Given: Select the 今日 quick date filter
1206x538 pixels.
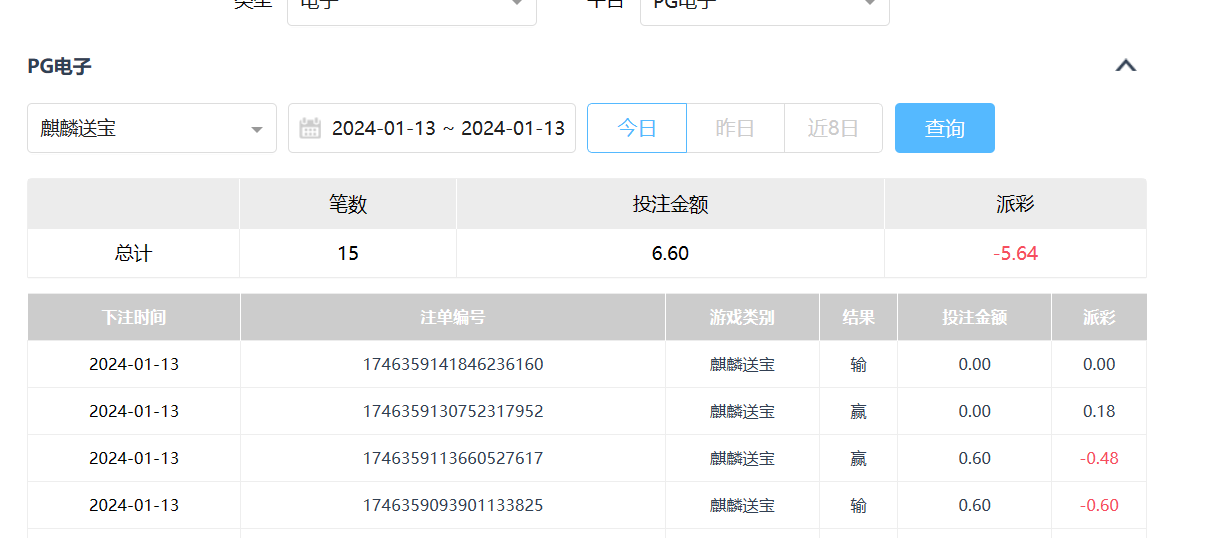Looking at the screenshot, I should [x=637, y=128].
